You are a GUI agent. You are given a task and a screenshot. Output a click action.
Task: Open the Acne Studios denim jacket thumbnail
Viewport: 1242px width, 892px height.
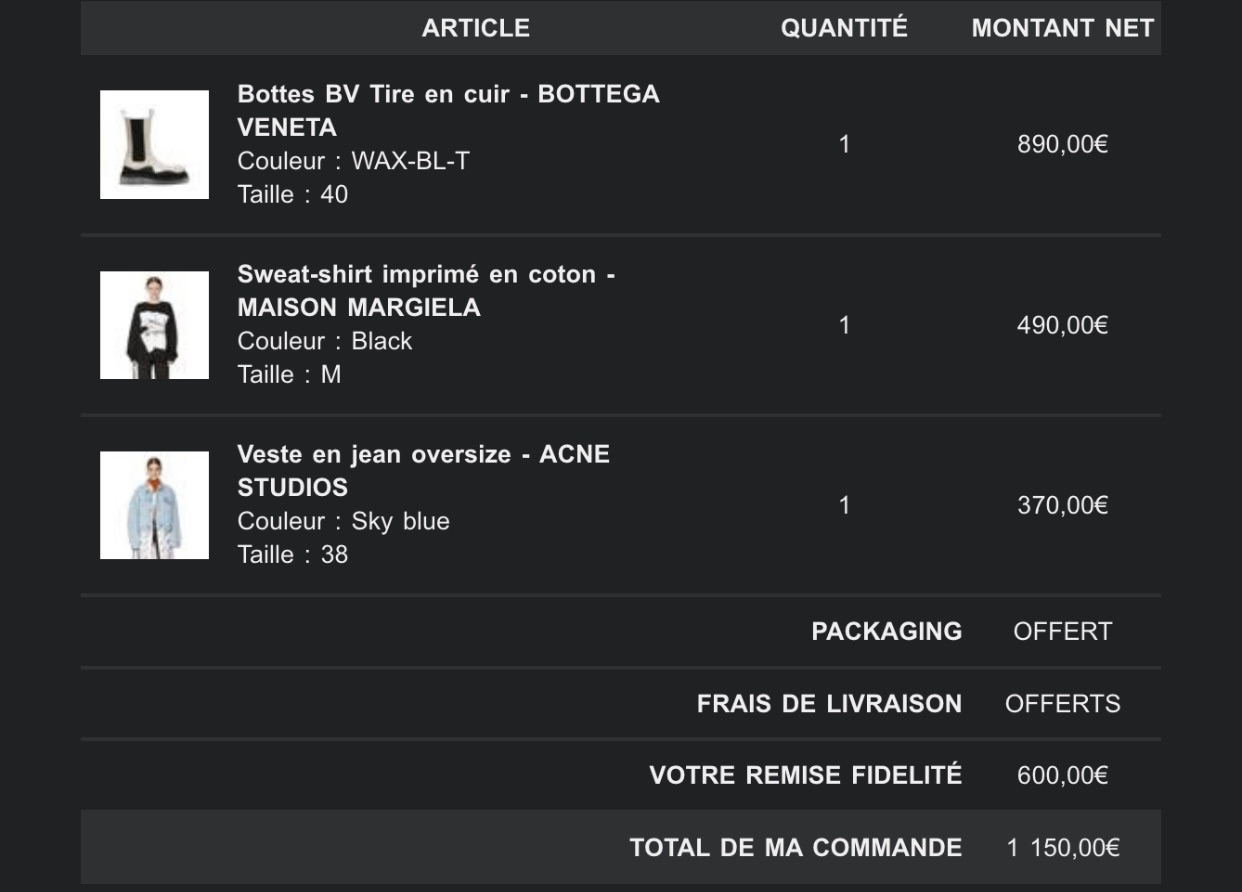154,505
